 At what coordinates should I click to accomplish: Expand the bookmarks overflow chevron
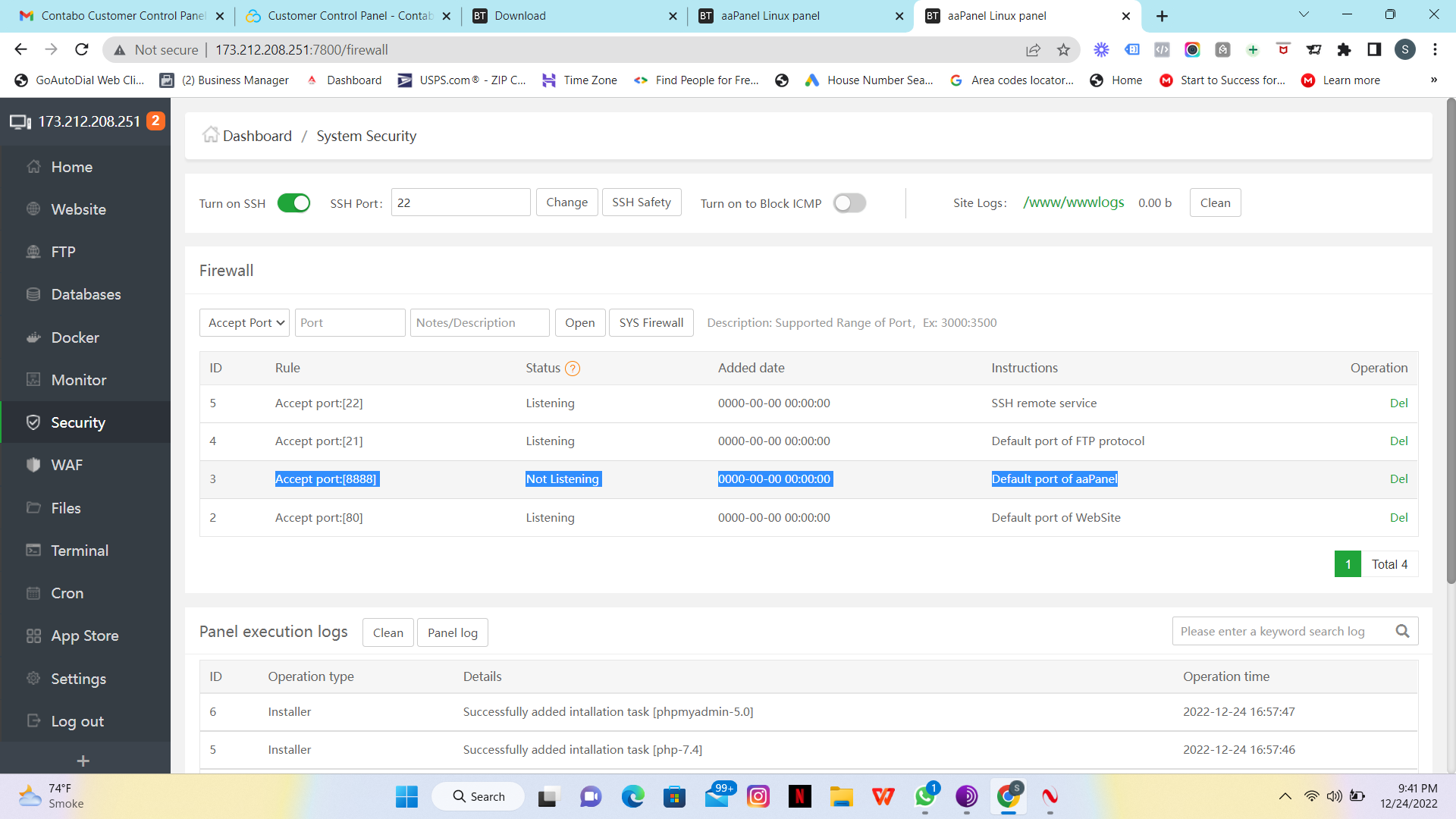click(x=1433, y=80)
